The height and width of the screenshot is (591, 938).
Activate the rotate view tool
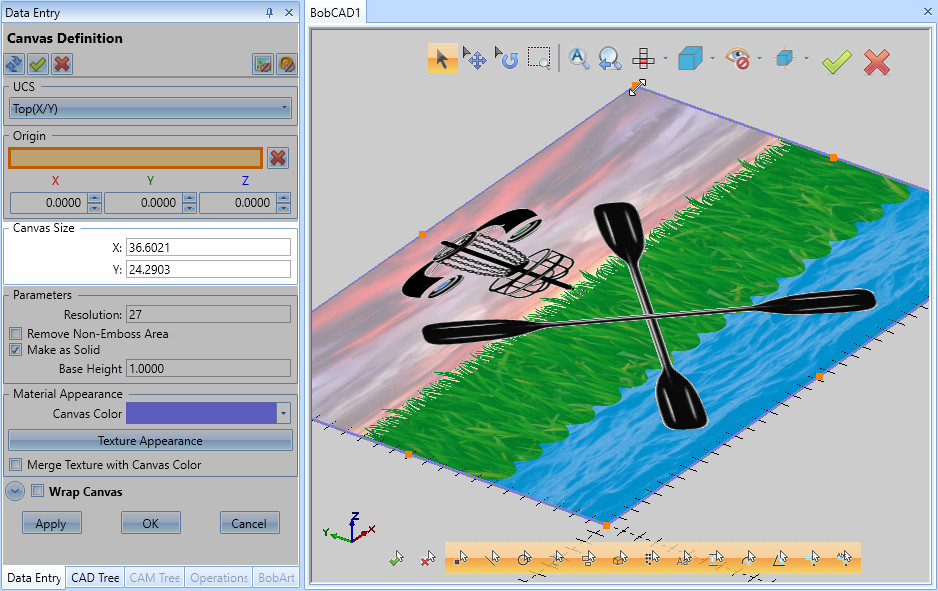(x=507, y=59)
